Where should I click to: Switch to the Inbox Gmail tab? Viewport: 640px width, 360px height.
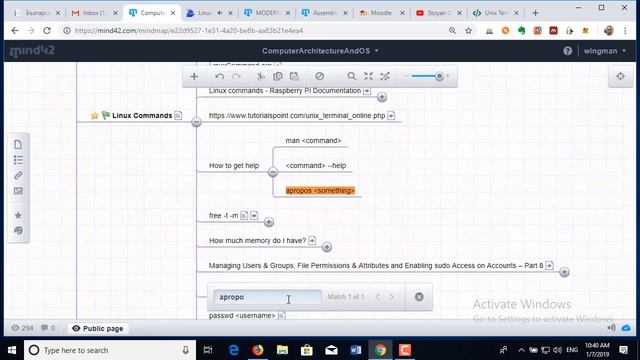coord(94,13)
